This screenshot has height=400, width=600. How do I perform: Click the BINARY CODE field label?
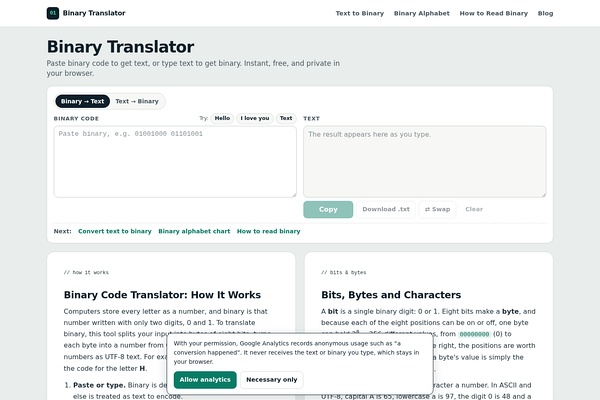(x=76, y=119)
